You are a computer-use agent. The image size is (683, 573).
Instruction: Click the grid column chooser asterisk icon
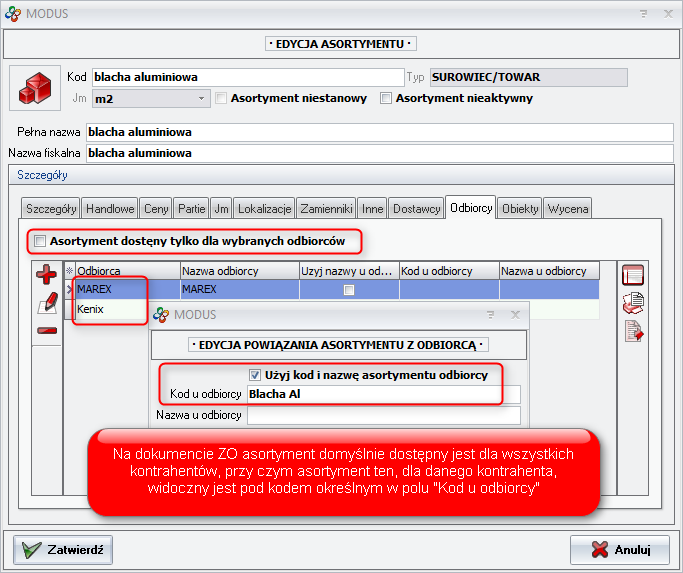tap(69, 271)
